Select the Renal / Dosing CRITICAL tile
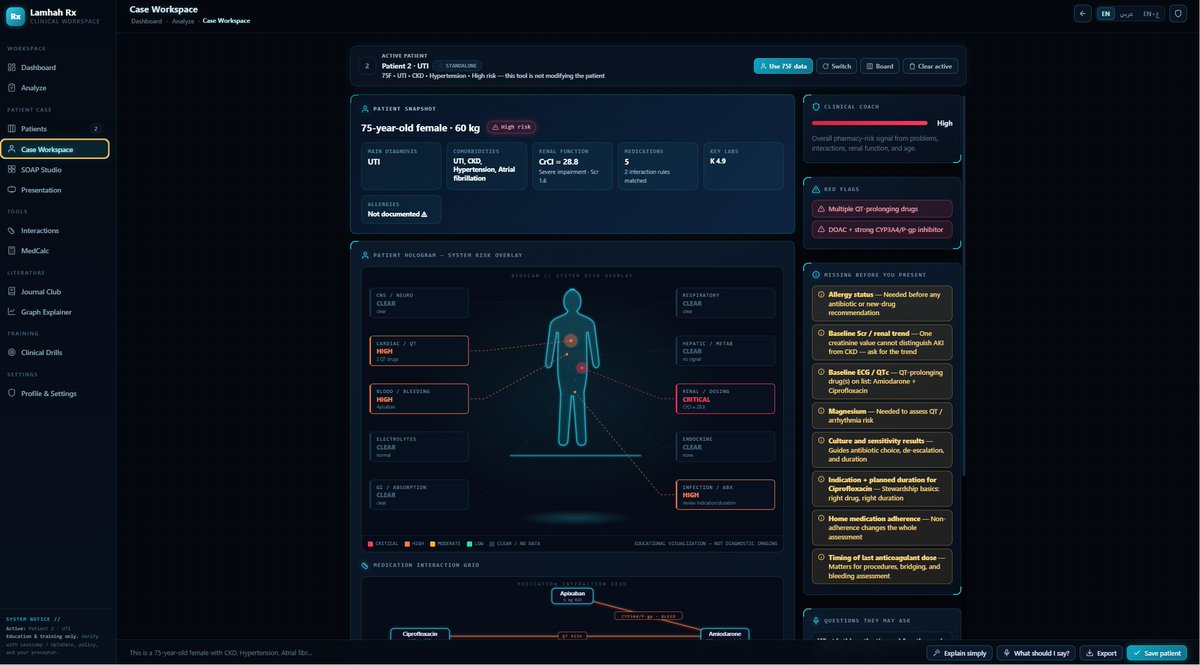Image resolution: width=1200 pixels, height=665 pixels. (725, 399)
